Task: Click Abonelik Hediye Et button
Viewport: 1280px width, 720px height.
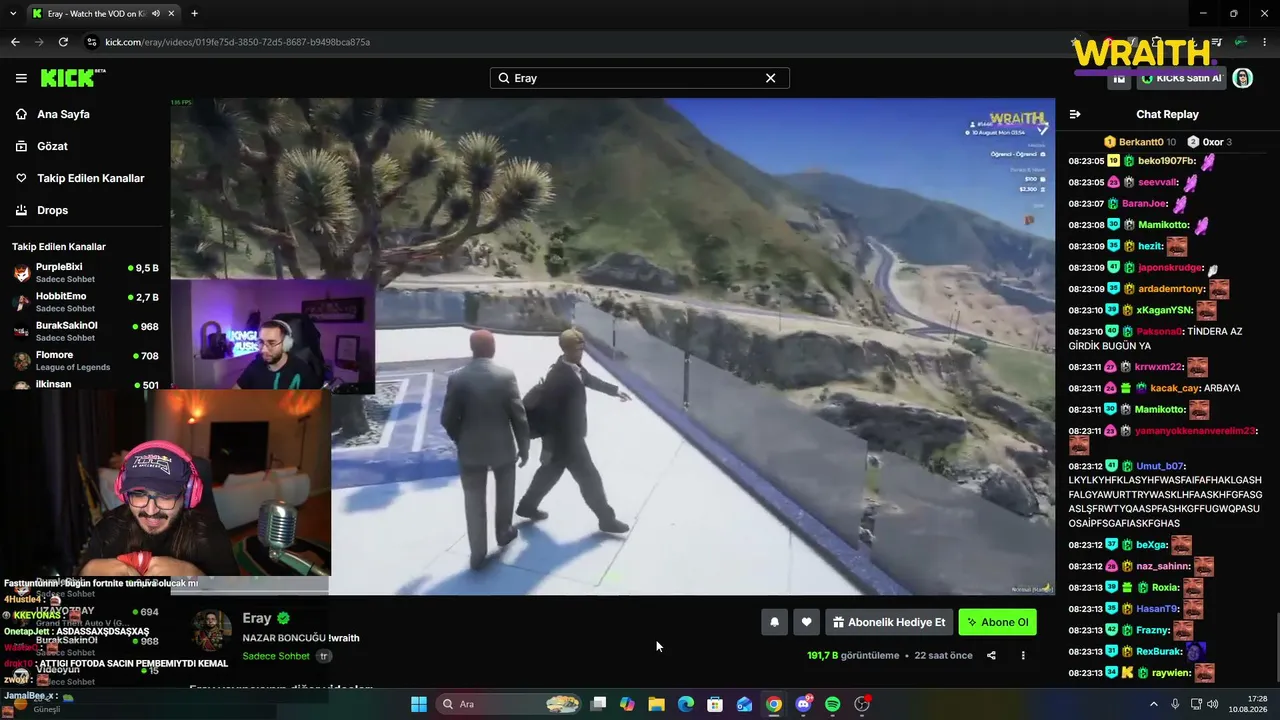Action: [888, 622]
